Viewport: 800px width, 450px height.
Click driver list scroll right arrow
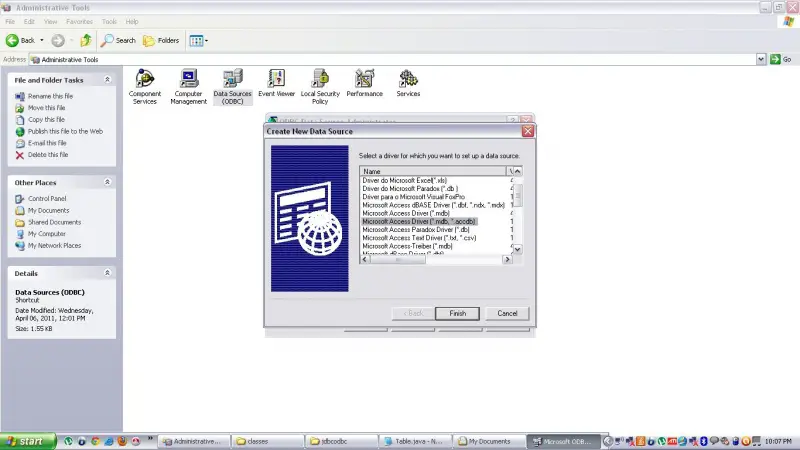pos(507,259)
